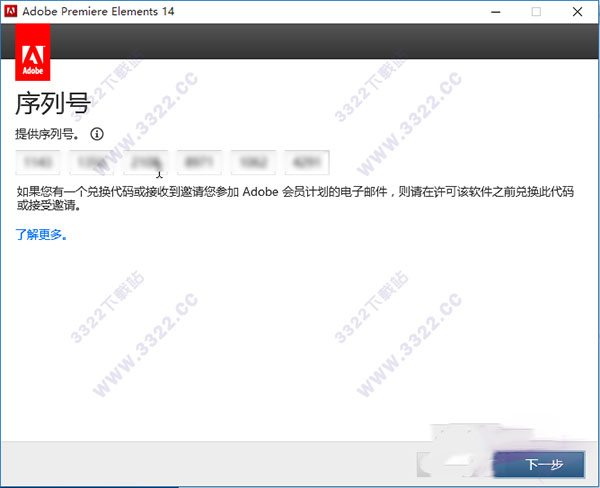Image resolution: width=600 pixels, height=488 pixels.
Task: Focus the third serial number field
Action: click(x=145, y=163)
